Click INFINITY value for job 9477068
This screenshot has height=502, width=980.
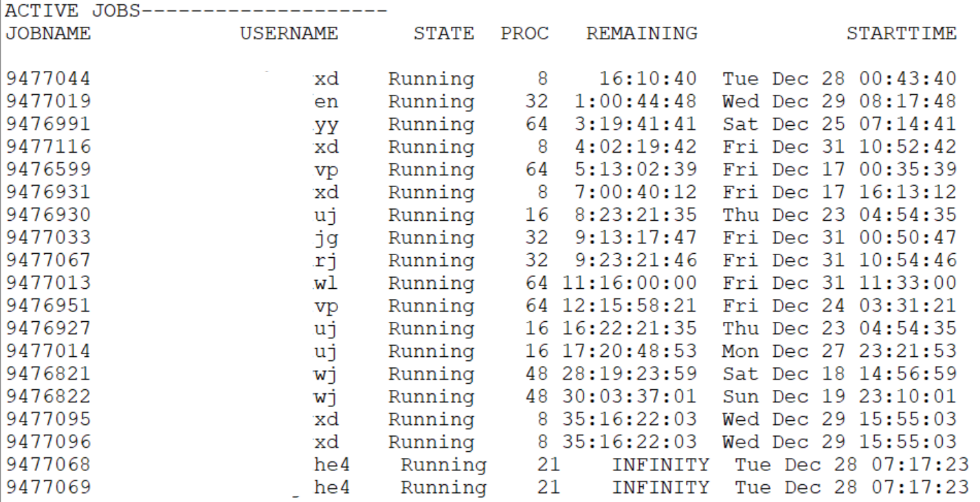point(660,465)
